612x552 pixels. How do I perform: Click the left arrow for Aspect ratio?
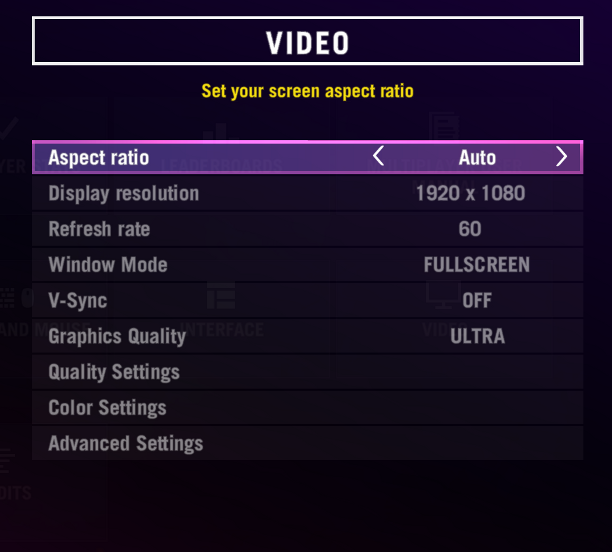(x=378, y=156)
